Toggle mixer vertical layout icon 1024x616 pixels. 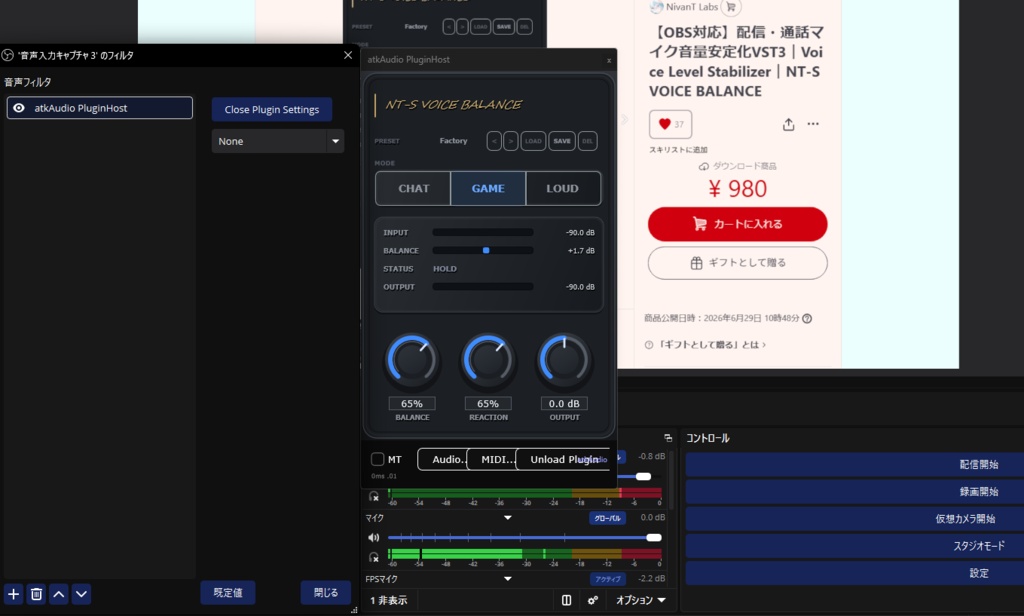pyautogui.click(x=566, y=600)
